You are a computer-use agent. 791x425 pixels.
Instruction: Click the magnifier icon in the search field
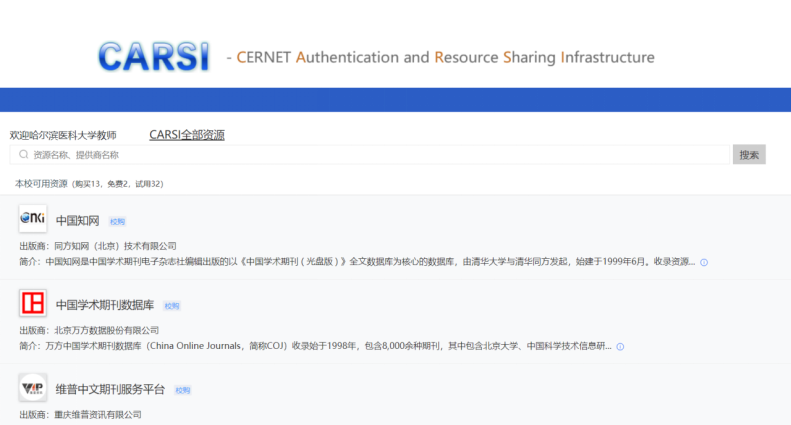tap(23, 155)
